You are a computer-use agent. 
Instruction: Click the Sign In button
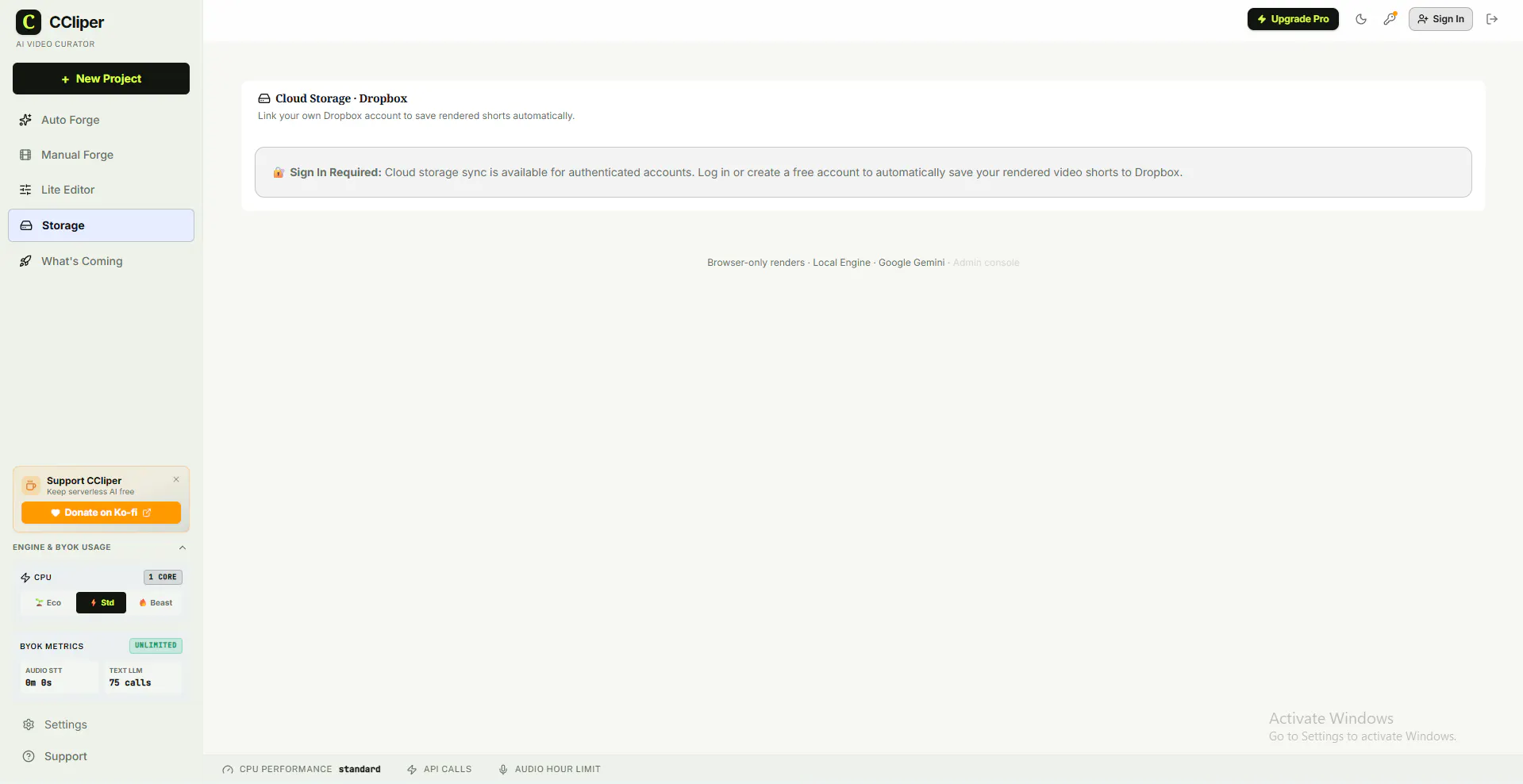click(x=1440, y=19)
